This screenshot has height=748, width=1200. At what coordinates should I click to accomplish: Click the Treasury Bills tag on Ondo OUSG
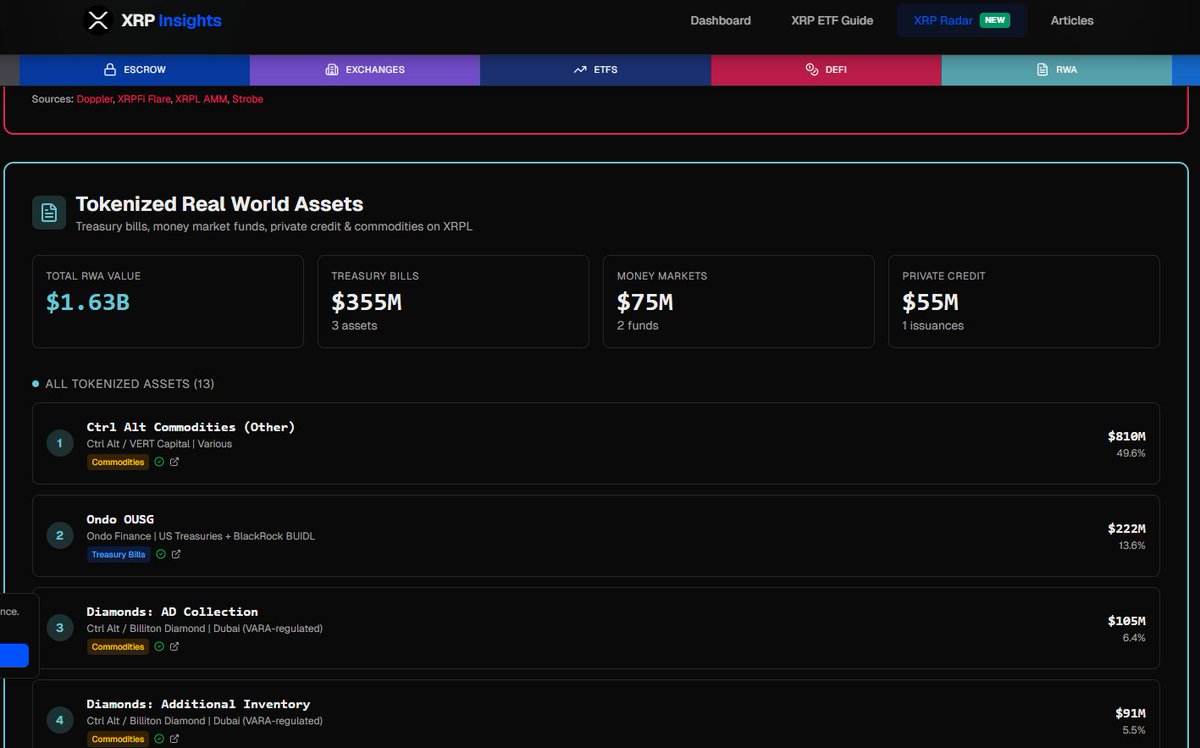click(118, 554)
